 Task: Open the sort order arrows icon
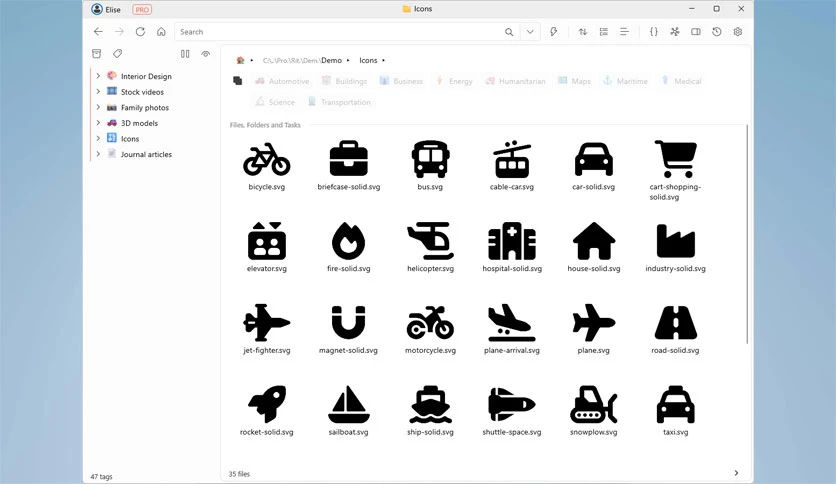coord(583,32)
